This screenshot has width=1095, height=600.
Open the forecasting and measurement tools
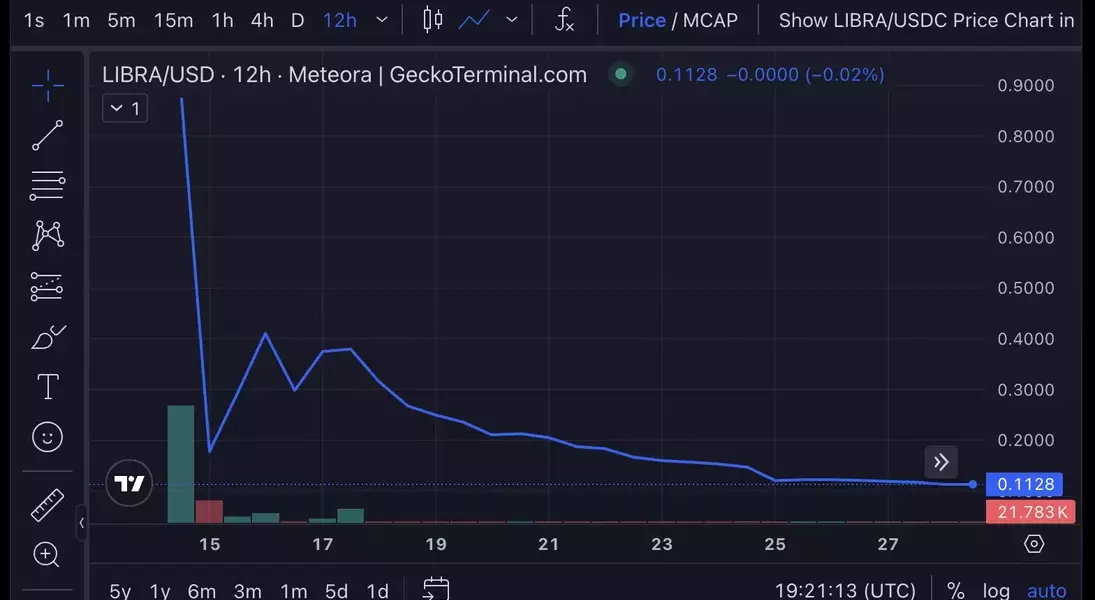47,286
